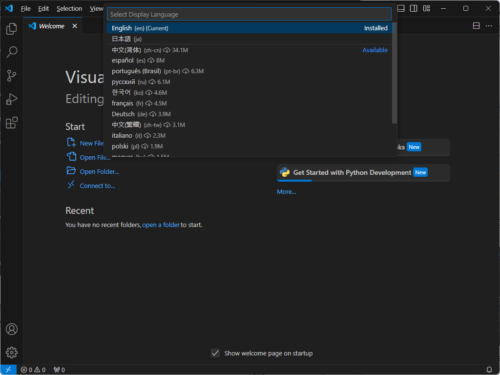500x375 pixels.
Task: Select Deutsch (de) language
Action: (x=249, y=114)
